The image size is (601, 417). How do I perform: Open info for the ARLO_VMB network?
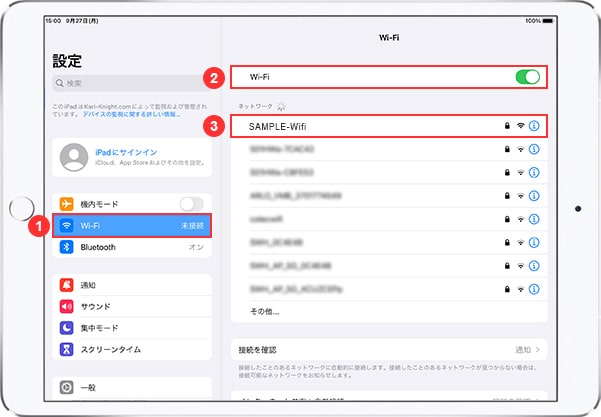tap(534, 196)
